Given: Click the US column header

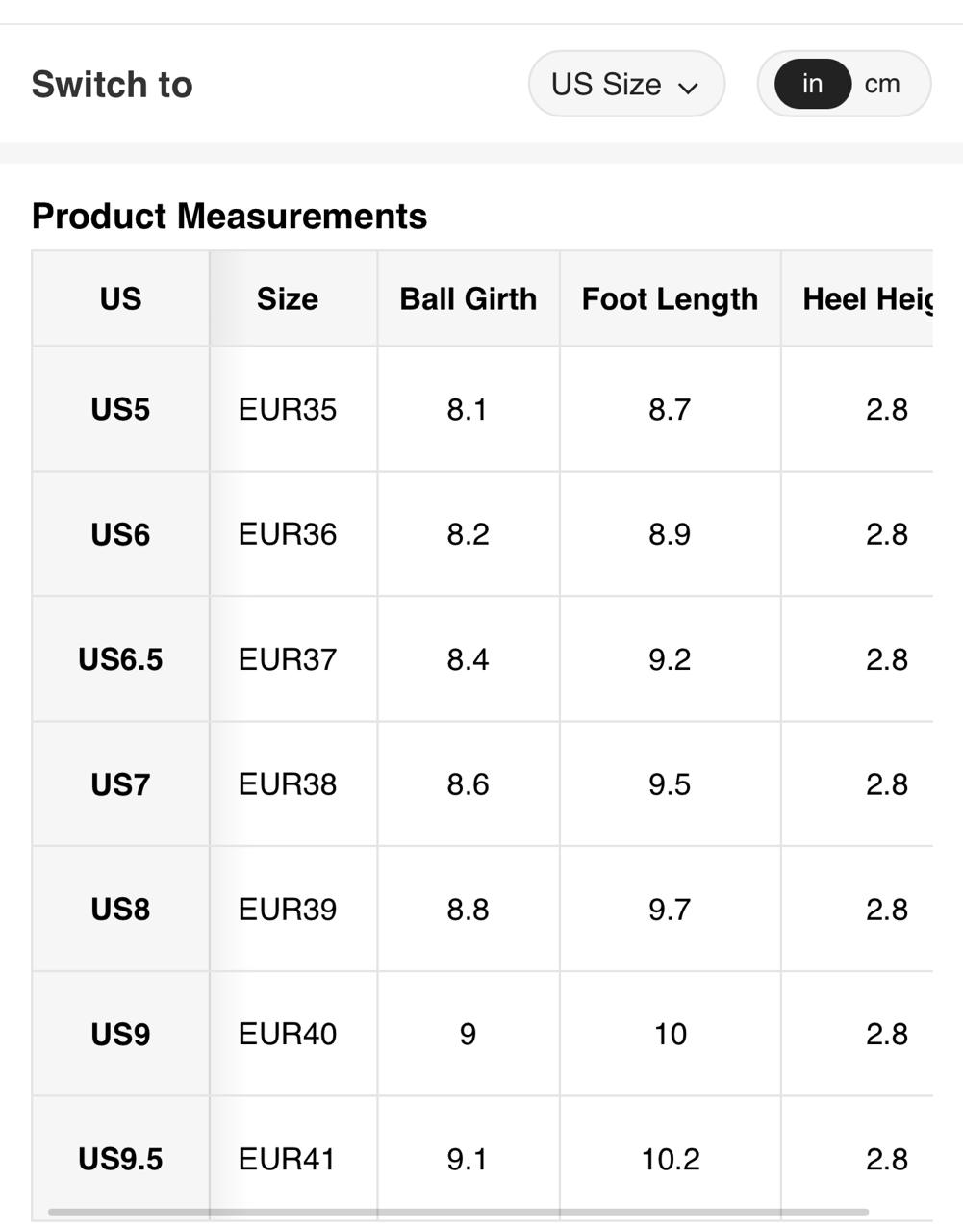Looking at the screenshot, I should coord(120,299).
